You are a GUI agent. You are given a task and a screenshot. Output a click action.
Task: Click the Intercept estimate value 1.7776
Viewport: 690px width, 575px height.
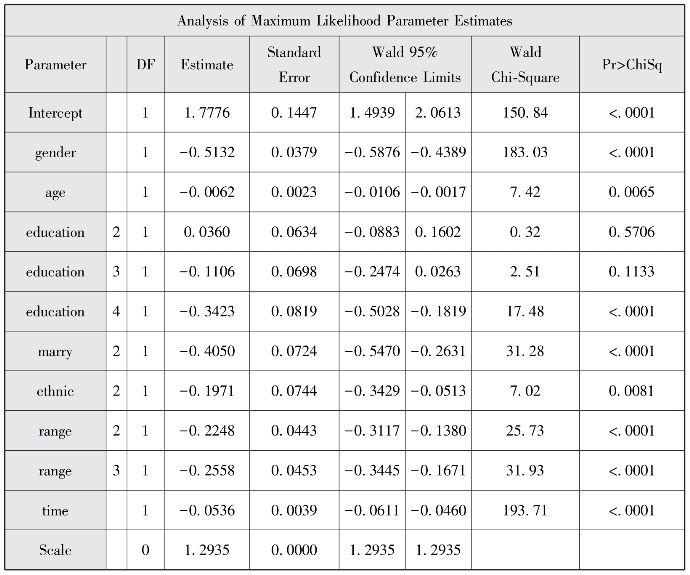coord(206,113)
